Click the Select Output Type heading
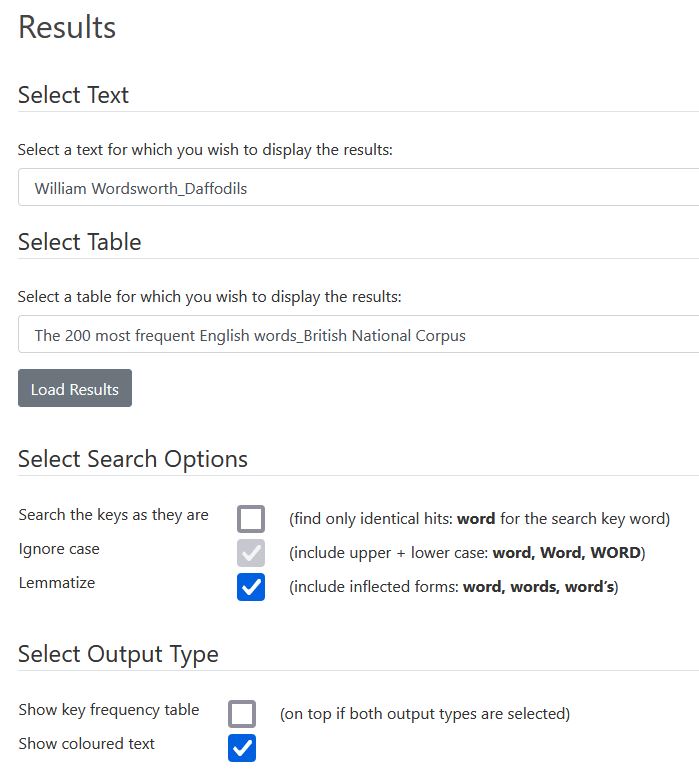Image resolution: width=699 pixels, height=774 pixels. tap(118, 654)
